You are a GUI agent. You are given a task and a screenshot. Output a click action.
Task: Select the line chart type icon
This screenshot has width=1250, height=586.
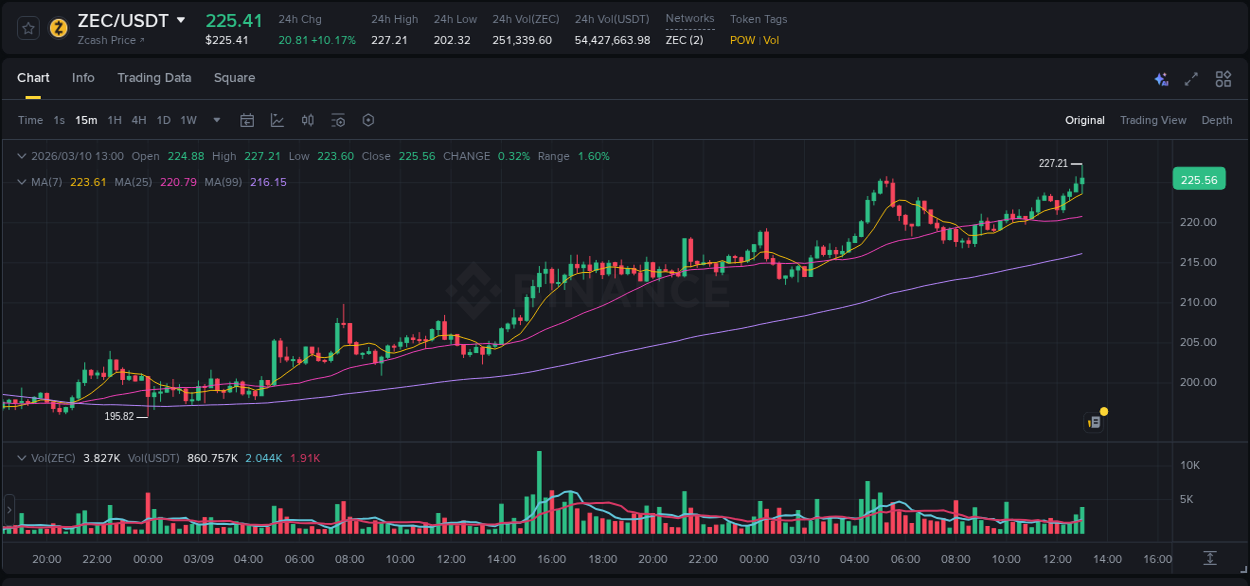coord(276,120)
